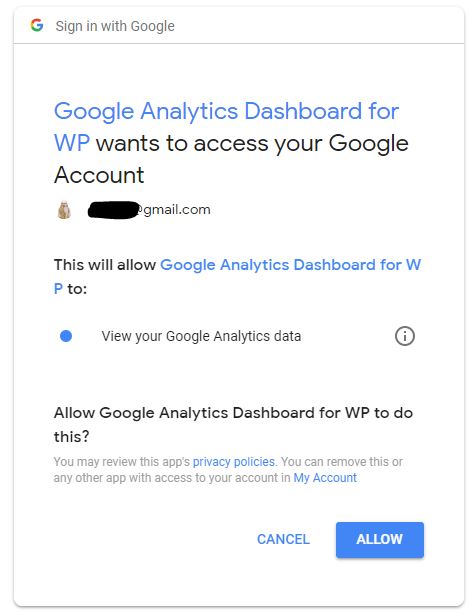Image resolution: width=472 pixels, height=613 pixels.
Task: Click the blacked-out email username
Action: point(114,210)
